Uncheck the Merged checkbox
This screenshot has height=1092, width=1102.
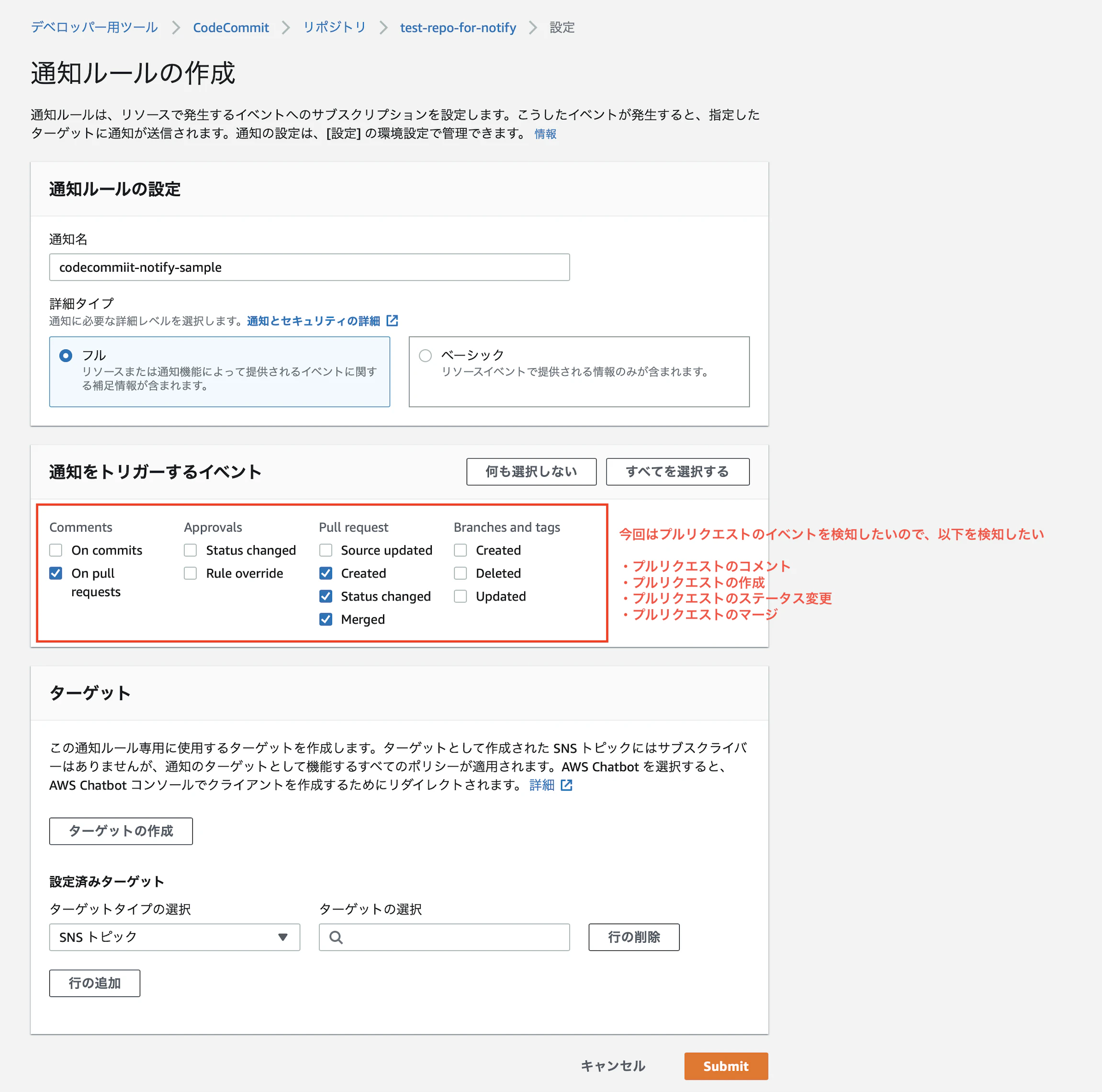tap(326, 619)
